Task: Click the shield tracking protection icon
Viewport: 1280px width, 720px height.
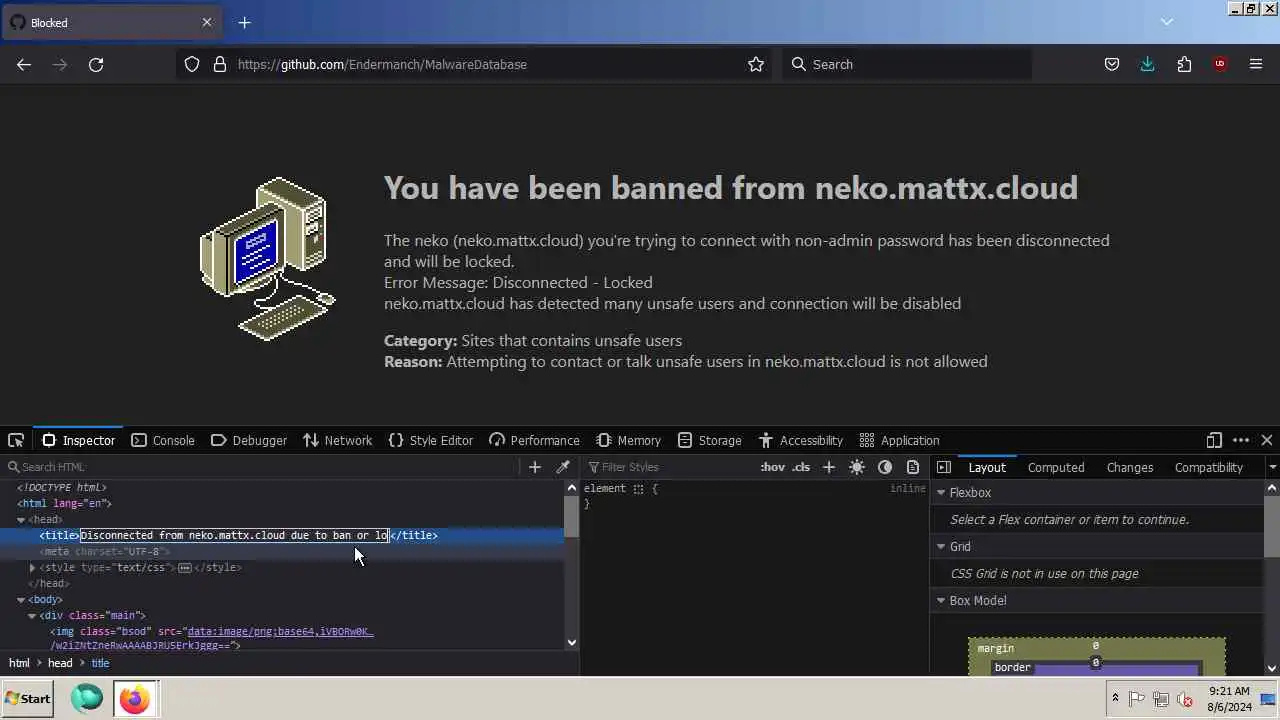Action: tap(192, 64)
